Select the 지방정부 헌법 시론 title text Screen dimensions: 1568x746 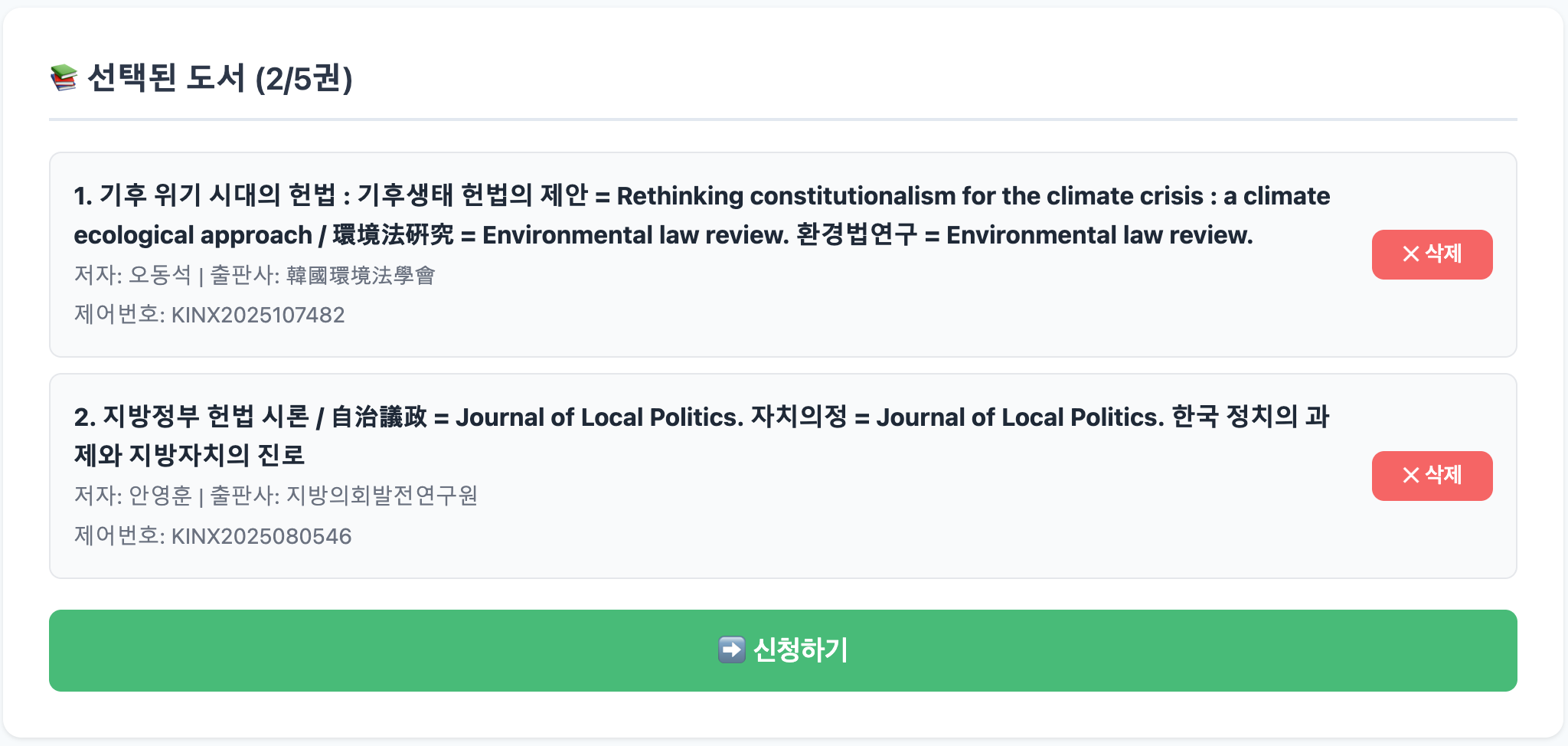205,417
